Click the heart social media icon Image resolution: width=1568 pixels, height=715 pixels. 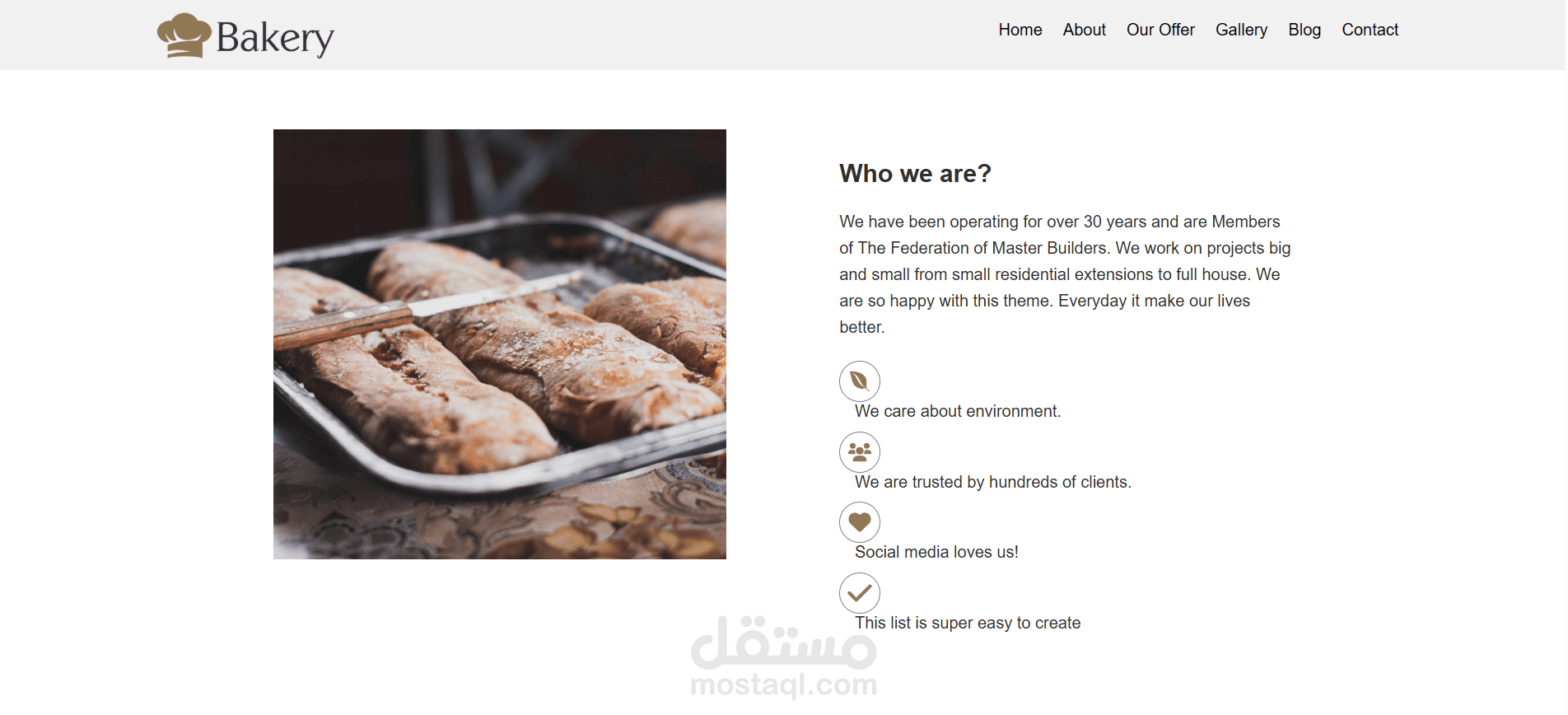click(x=859, y=521)
